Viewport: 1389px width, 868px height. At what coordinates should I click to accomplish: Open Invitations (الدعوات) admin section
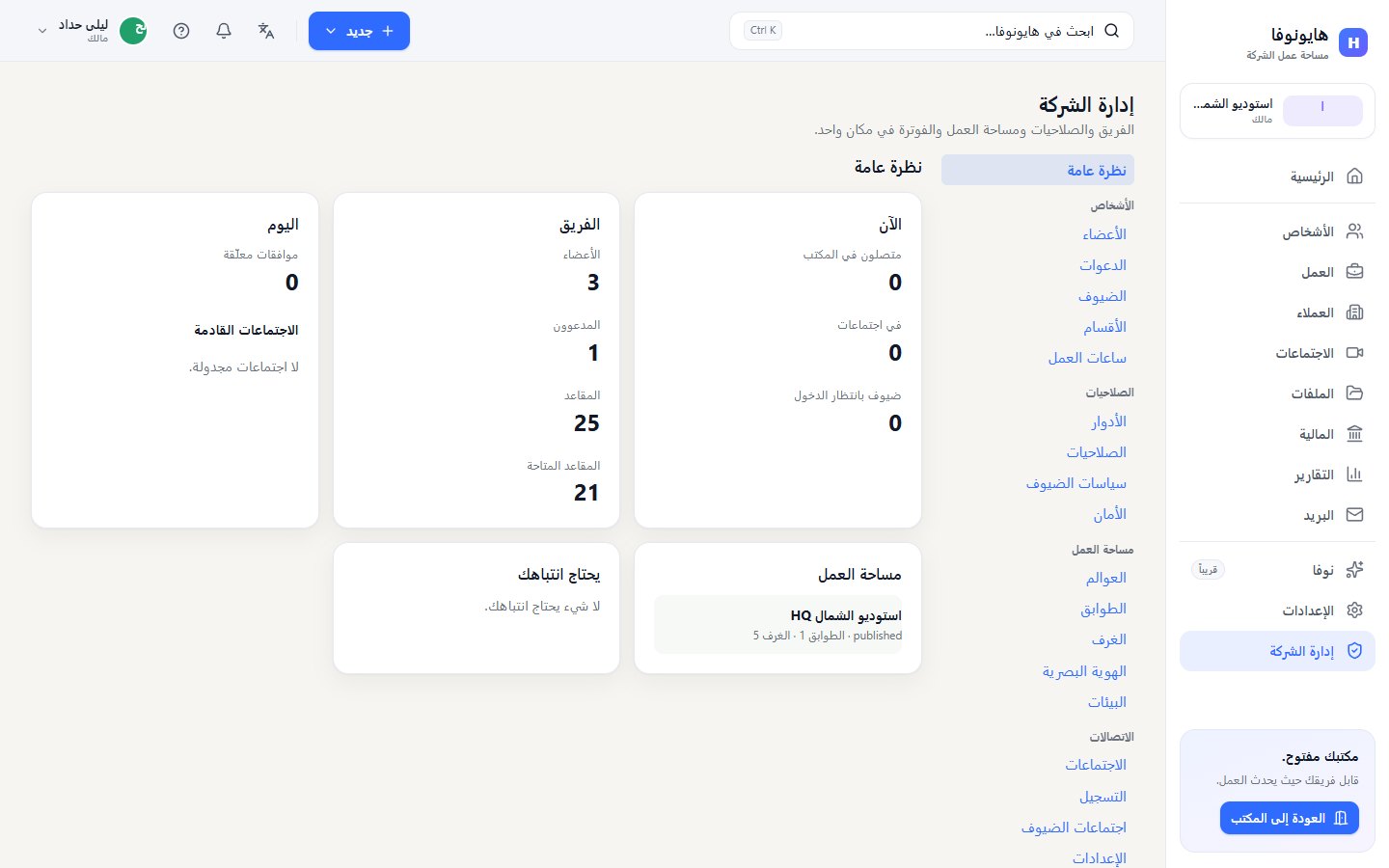(1103, 265)
